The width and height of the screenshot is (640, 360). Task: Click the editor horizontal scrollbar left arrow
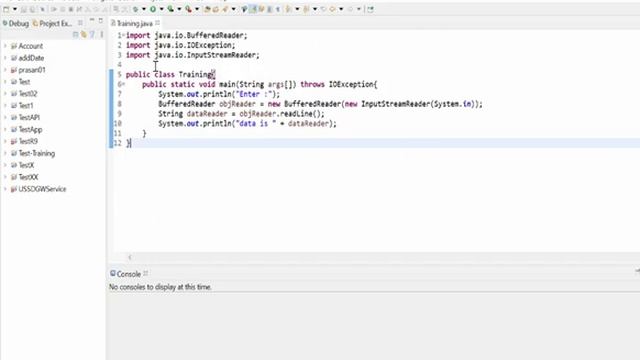click(130, 257)
